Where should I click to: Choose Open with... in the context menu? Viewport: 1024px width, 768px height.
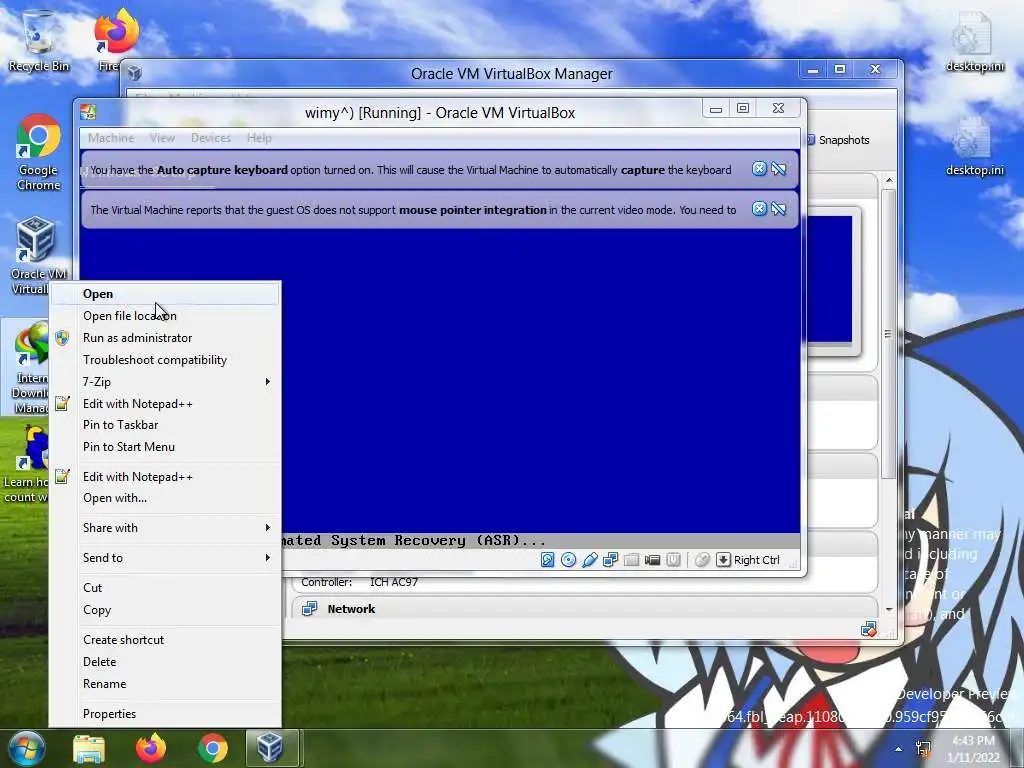165,498
